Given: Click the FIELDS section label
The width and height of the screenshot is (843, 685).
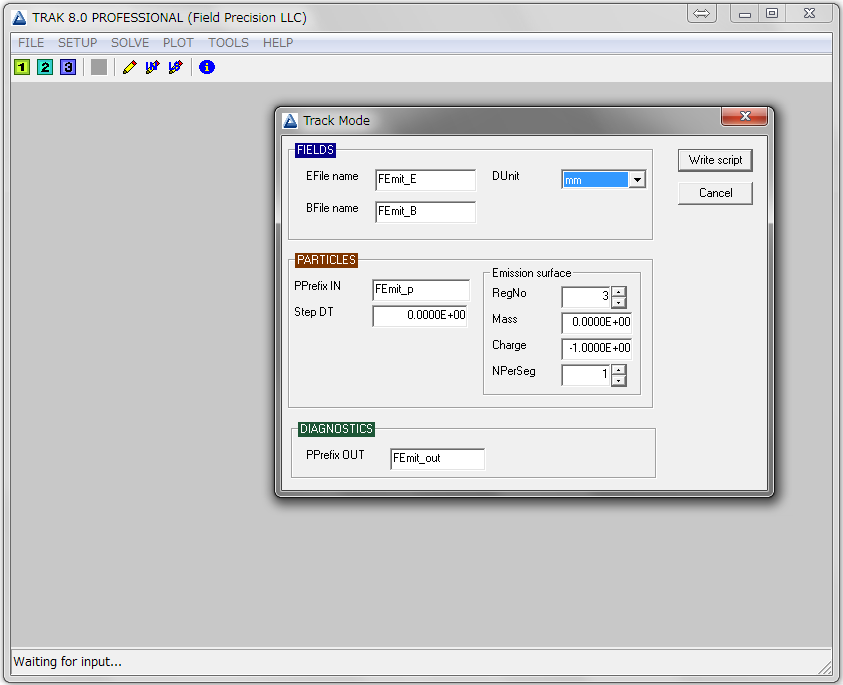Looking at the screenshot, I should (315, 150).
